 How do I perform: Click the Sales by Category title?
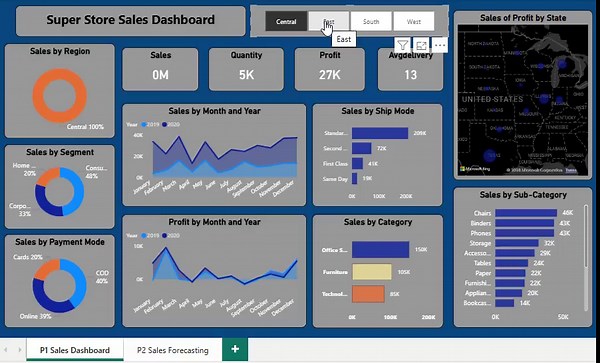(378, 222)
